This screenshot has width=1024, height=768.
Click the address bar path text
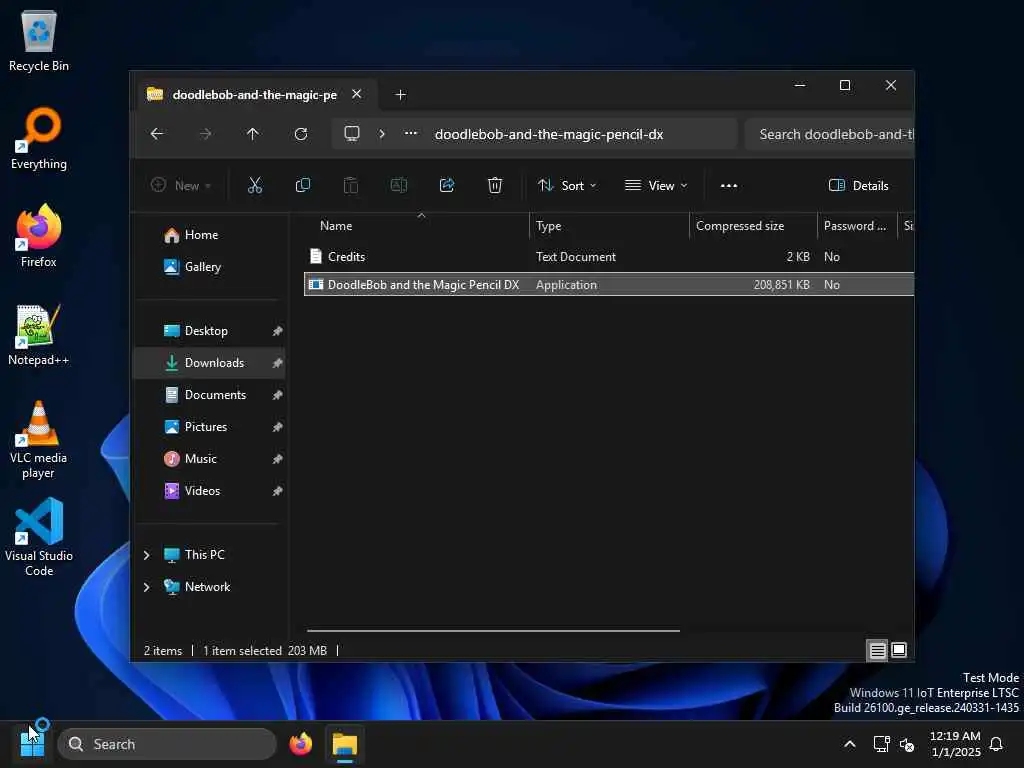pos(549,134)
